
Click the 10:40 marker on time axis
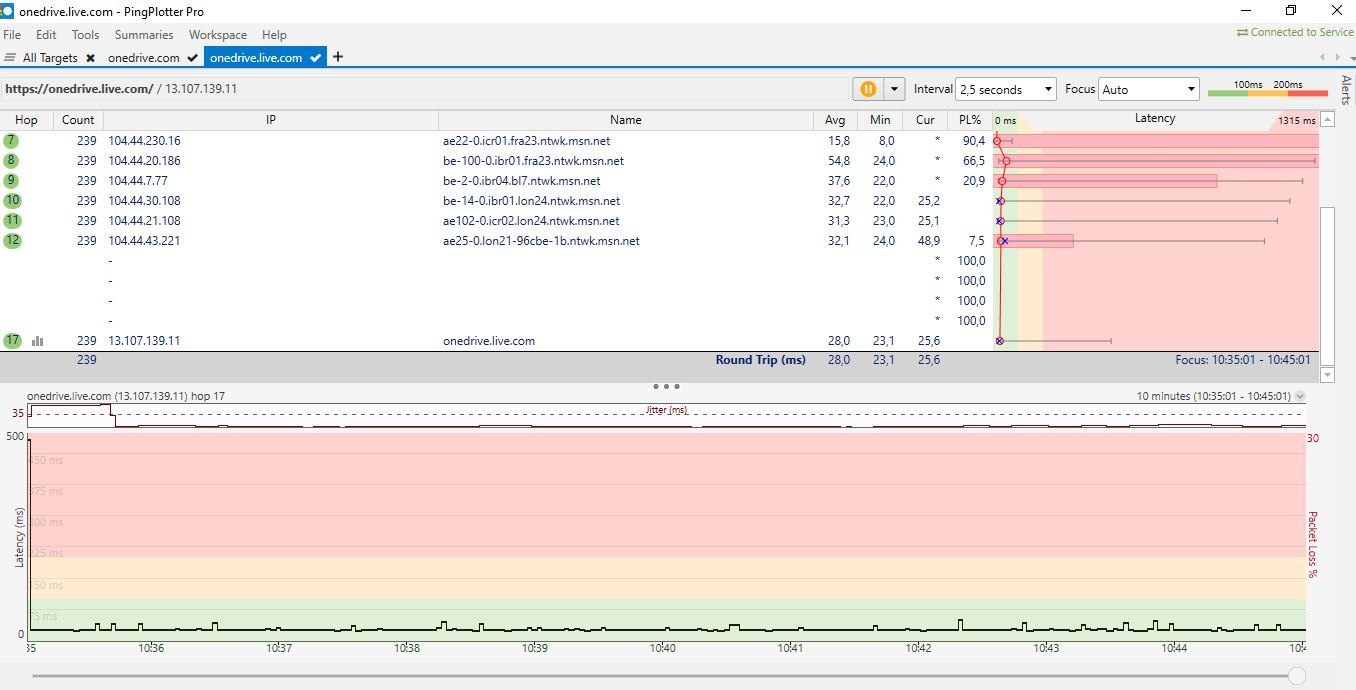[662, 648]
